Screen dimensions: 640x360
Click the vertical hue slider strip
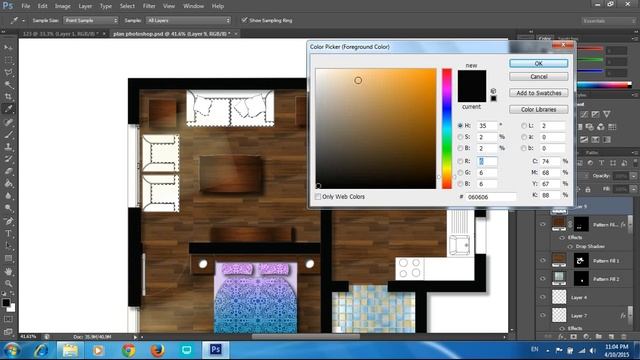[447, 129]
